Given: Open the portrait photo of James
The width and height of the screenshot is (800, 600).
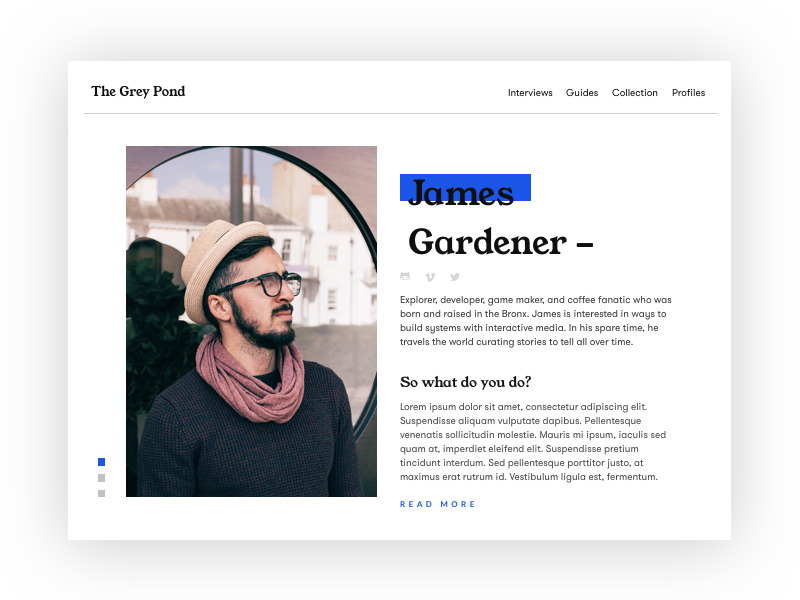Looking at the screenshot, I should (252, 321).
